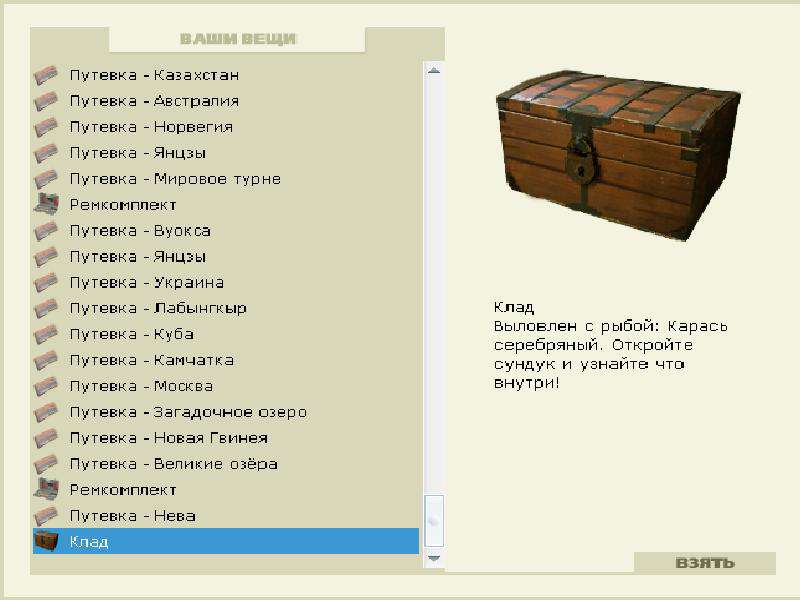Click the Ваши вещи header
The width and height of the screenshot is (800, 600).
tap(239, 37)
